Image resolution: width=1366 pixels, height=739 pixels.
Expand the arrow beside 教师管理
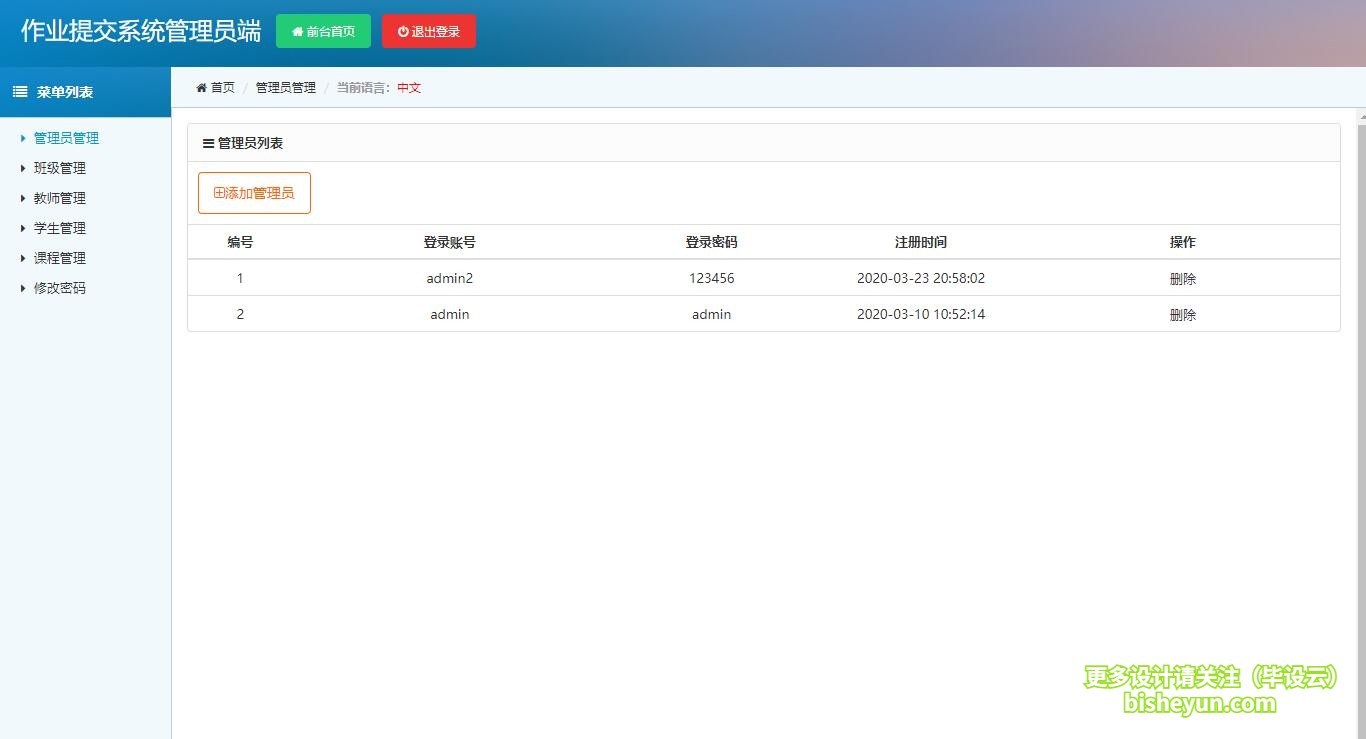[23, 198]
